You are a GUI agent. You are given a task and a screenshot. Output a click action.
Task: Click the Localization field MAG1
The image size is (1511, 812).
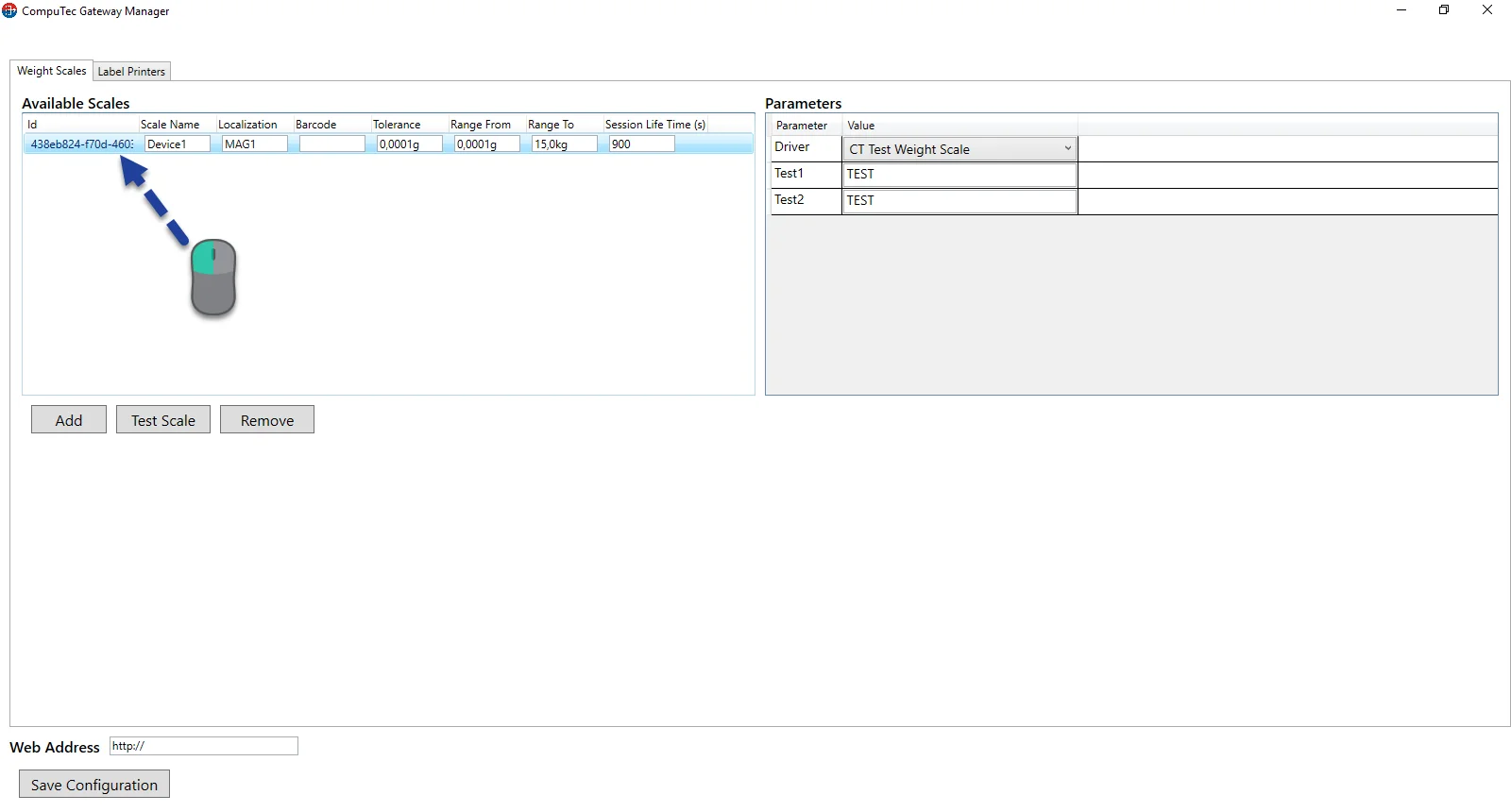pyautogui.click(x=254, y=144)
